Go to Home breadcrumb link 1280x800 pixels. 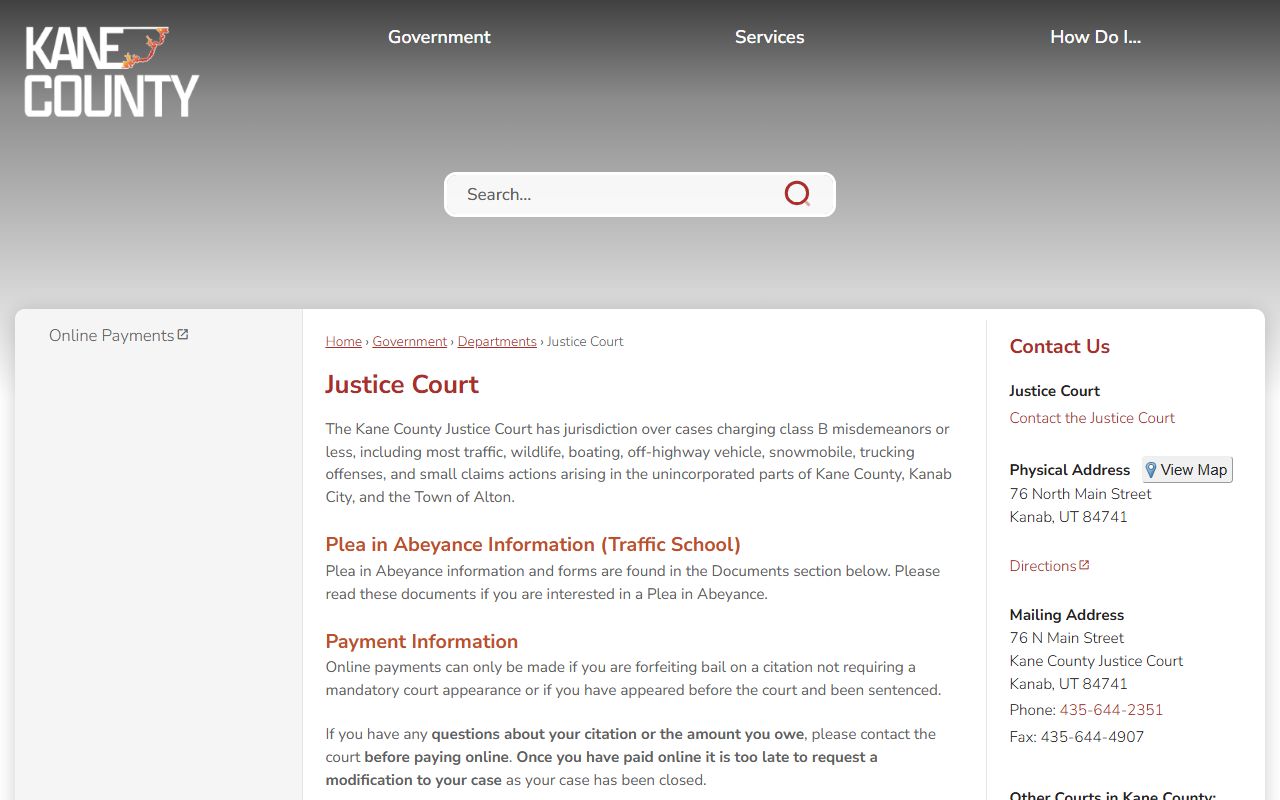(343, 341)
